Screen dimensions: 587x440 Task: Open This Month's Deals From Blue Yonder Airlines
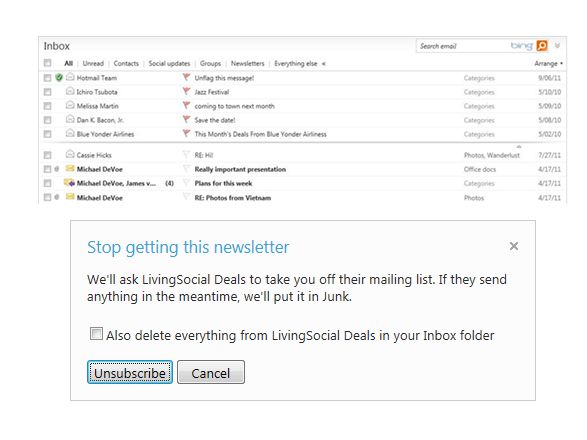261,134
